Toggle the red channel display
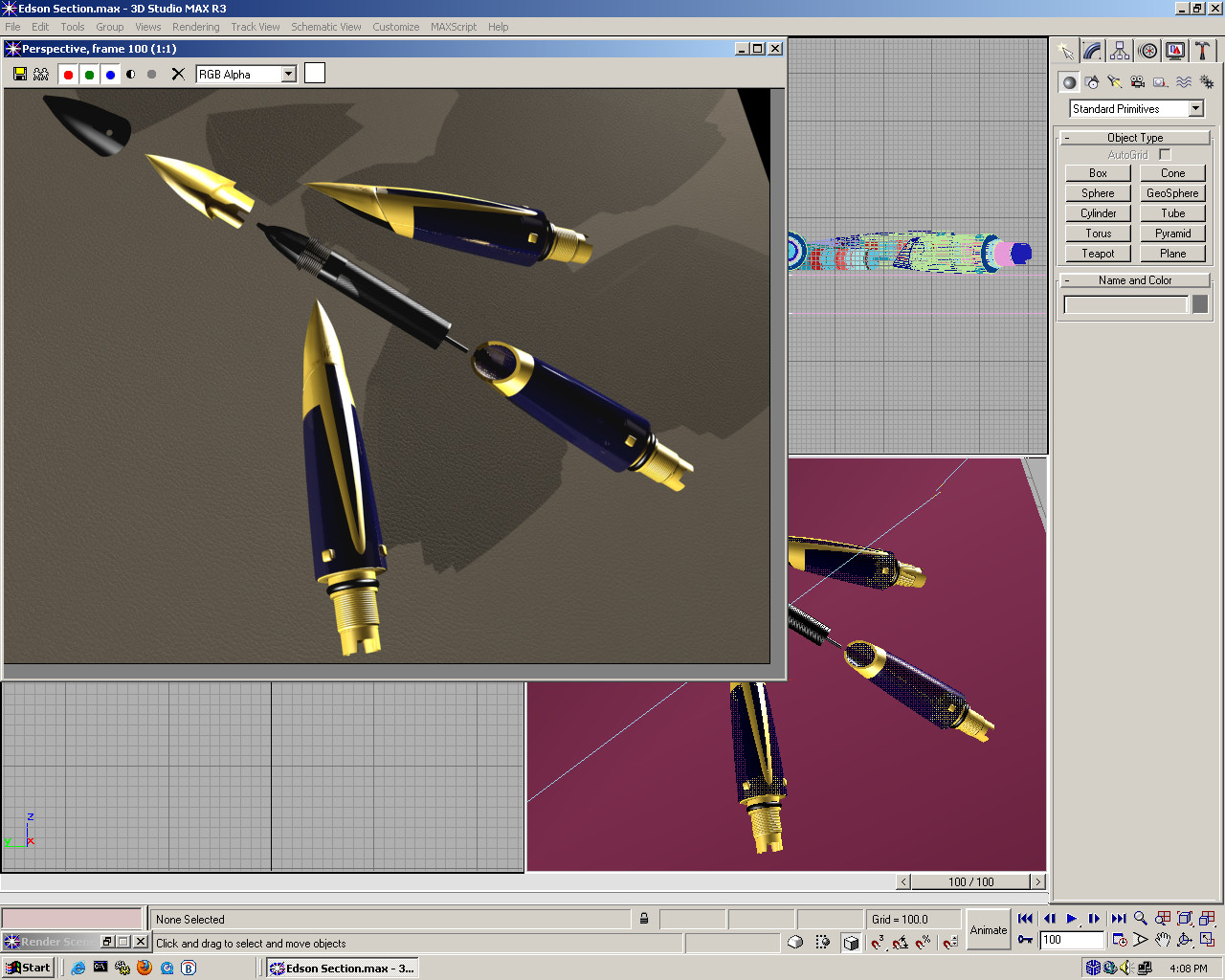This screenshot has height=980, width=1225. coord(68,75)
